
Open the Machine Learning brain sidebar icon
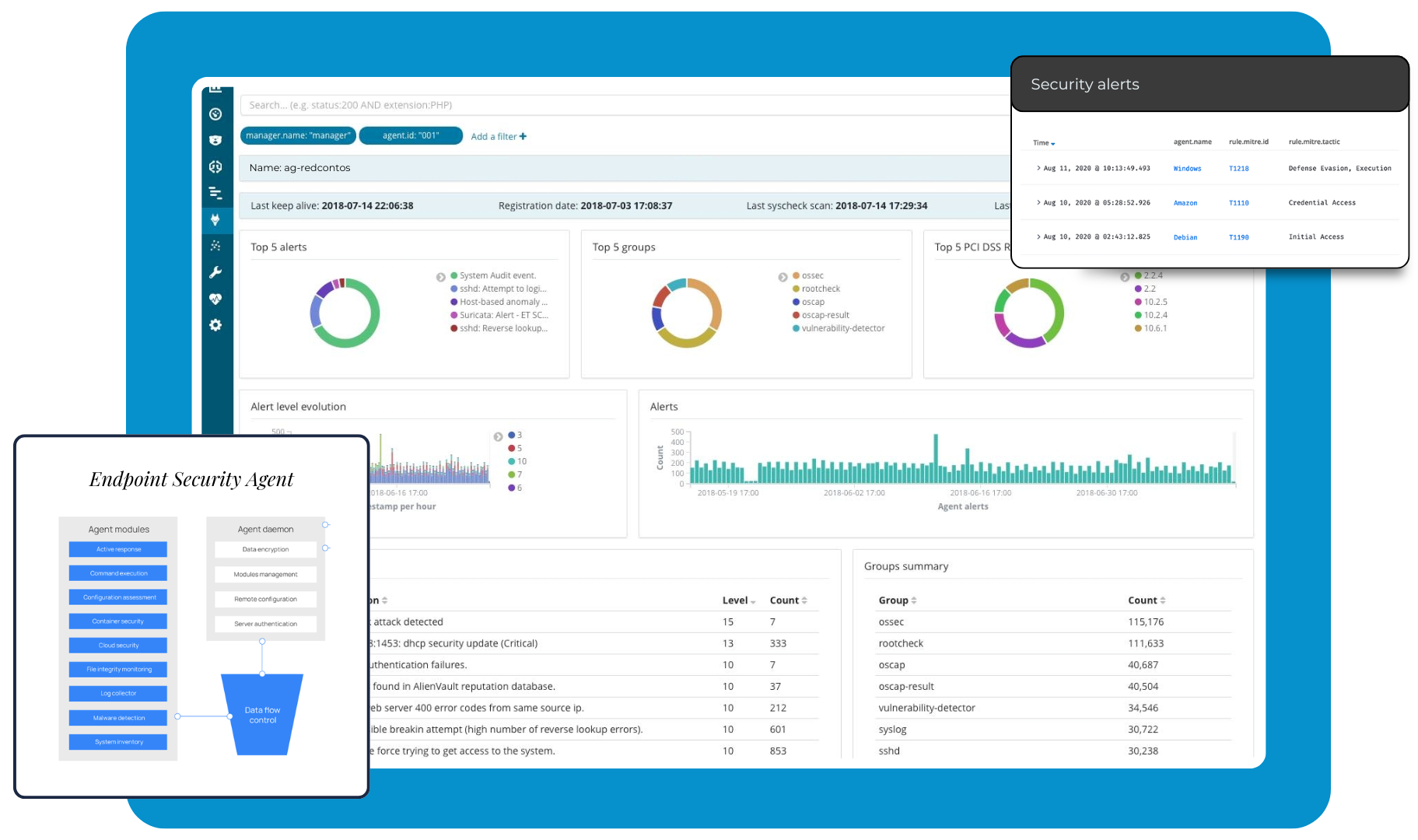[x=215, y=166]
